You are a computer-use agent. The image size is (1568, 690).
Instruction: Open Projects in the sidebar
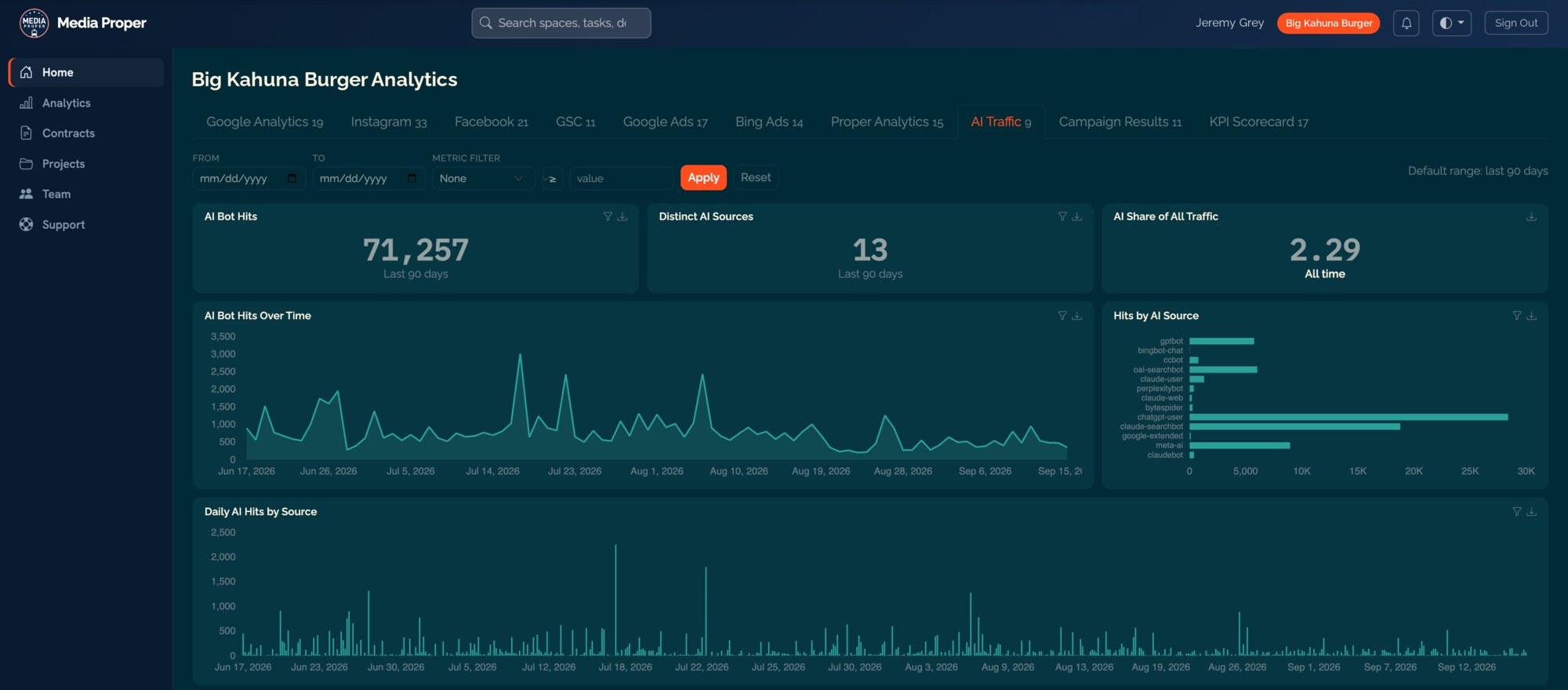coord(86,164)
